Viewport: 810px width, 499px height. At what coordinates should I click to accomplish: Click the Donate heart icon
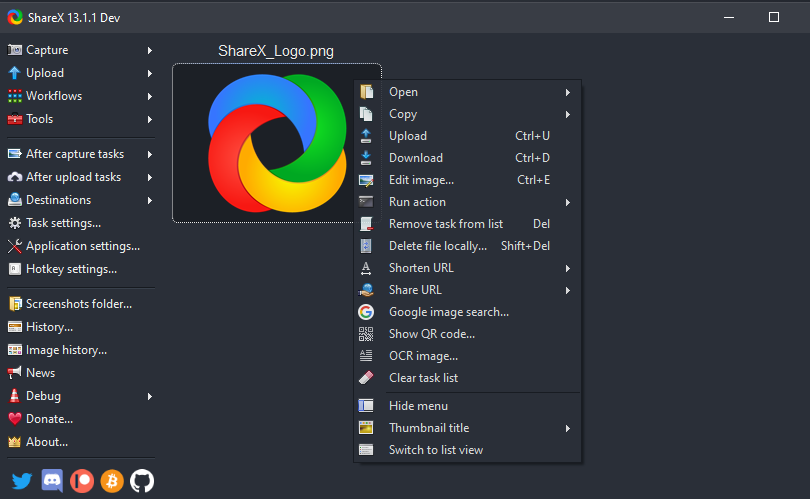pyautogui.click(x=14, y=419)
